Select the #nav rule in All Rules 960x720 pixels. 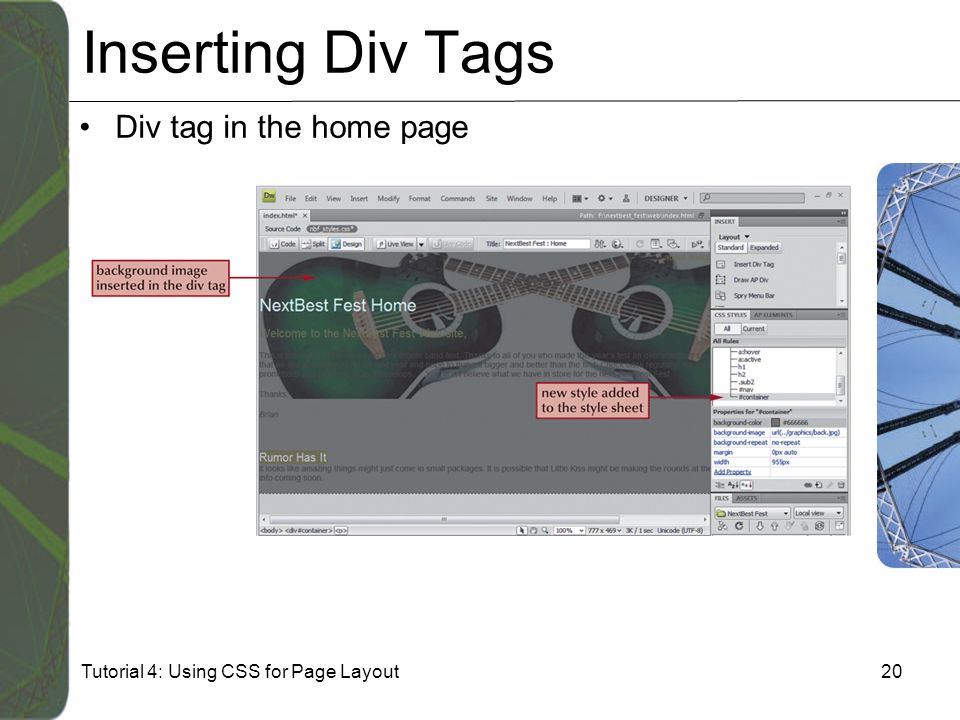(746, 389)
